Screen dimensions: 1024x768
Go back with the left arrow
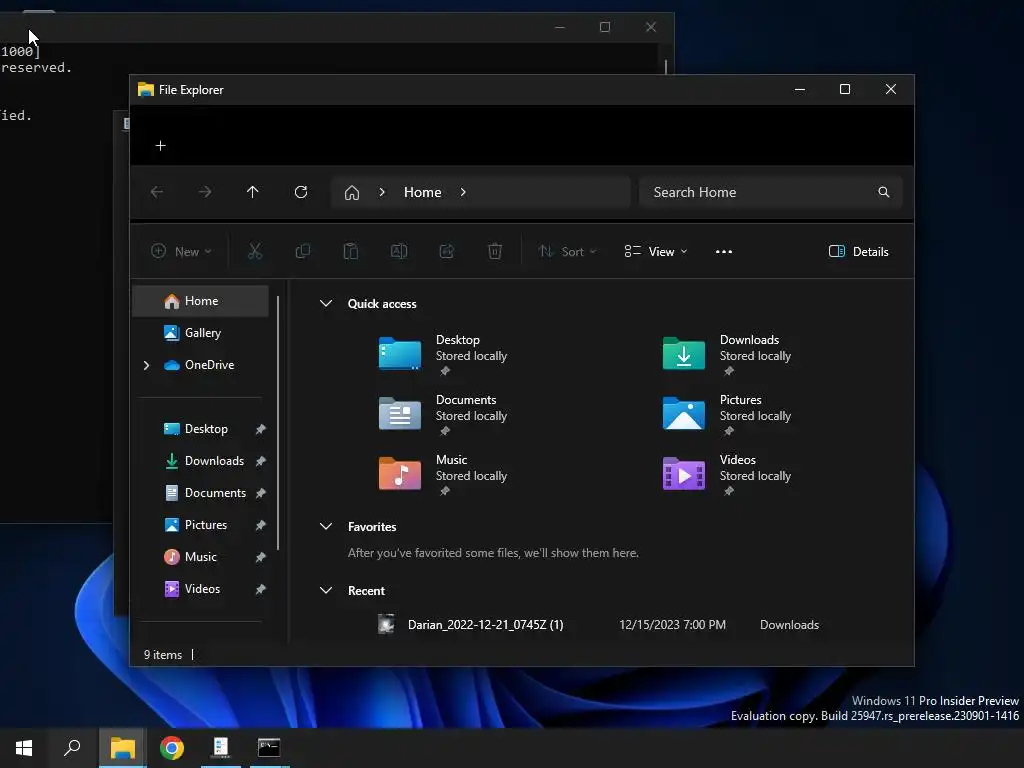(157, 192)
